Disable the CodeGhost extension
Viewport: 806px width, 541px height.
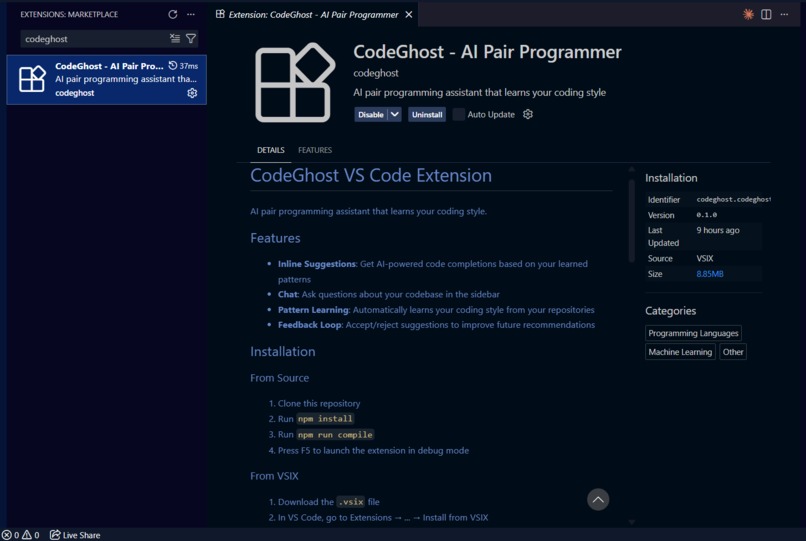pos(371,115)
